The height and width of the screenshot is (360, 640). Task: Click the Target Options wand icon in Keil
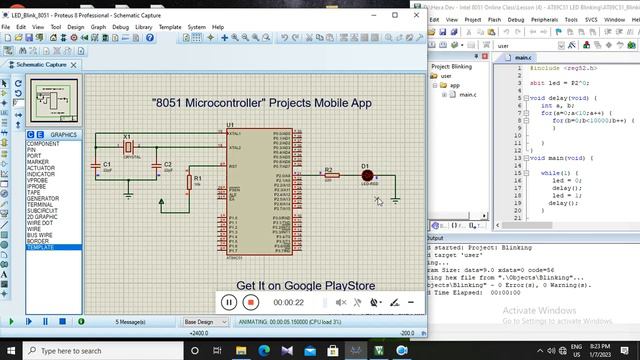point(571,45)
